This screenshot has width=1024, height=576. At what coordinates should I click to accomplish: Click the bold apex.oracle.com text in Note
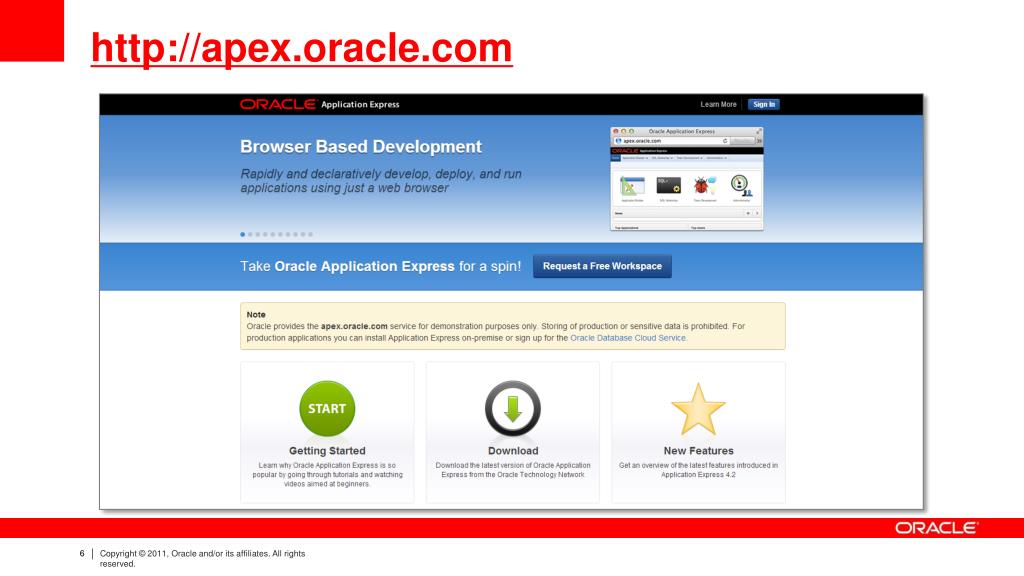click(x=354, y=326)
